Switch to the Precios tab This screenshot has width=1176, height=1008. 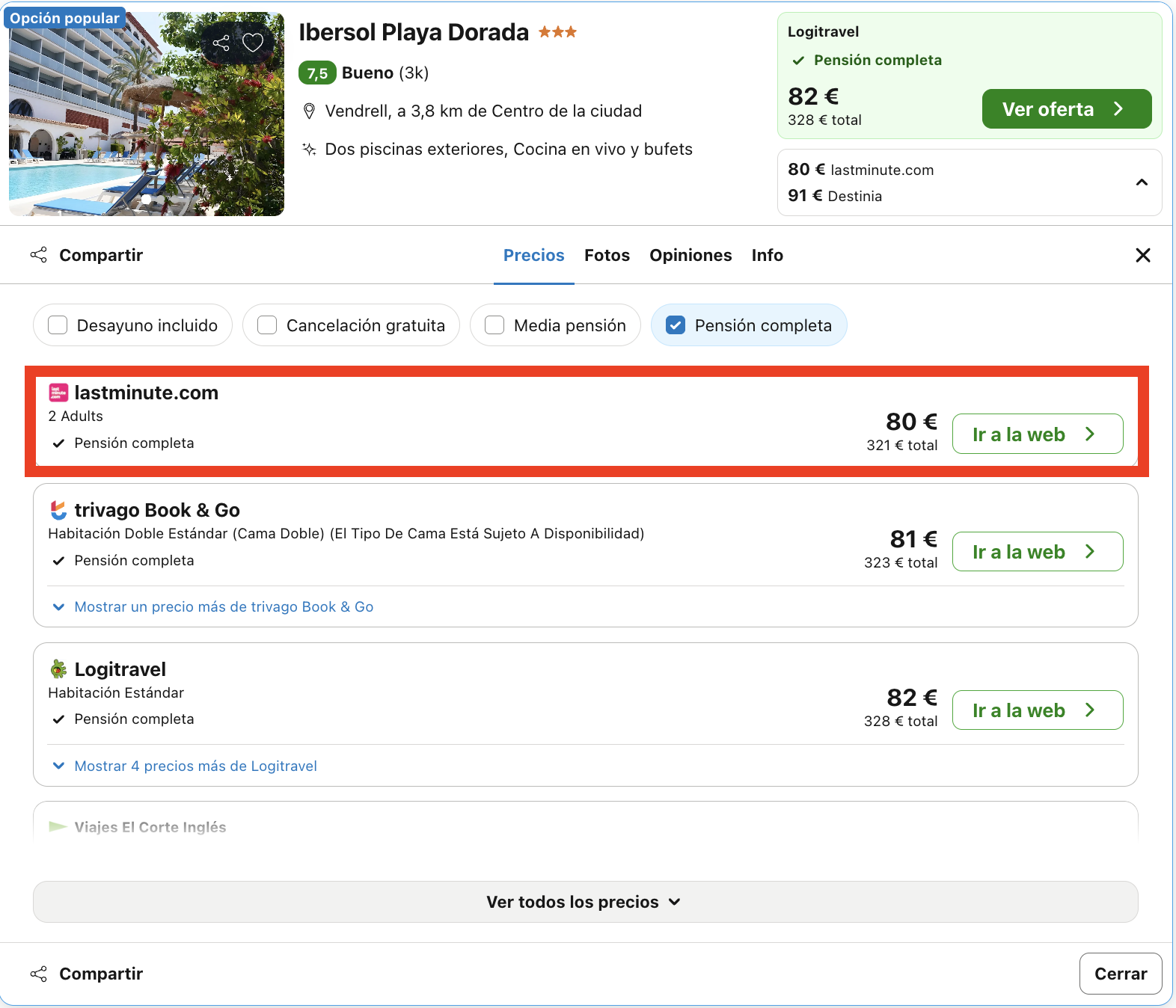(534, 255)
